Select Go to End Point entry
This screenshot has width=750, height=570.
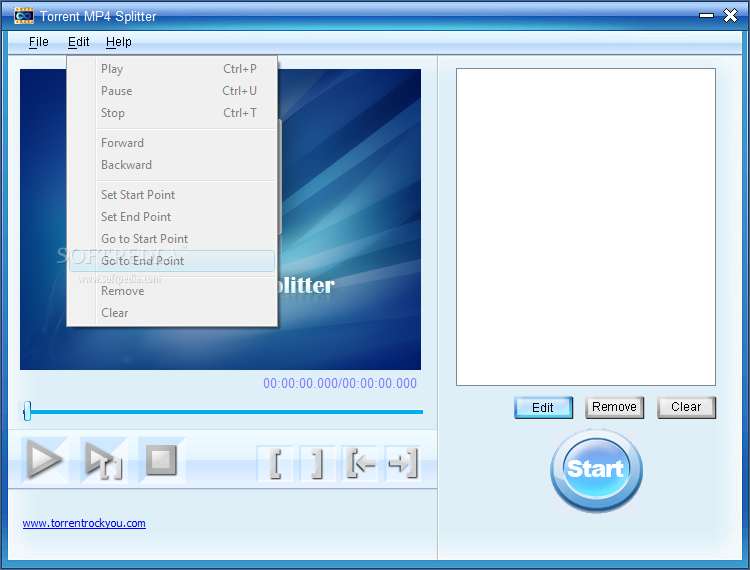(x=172, y=261)
